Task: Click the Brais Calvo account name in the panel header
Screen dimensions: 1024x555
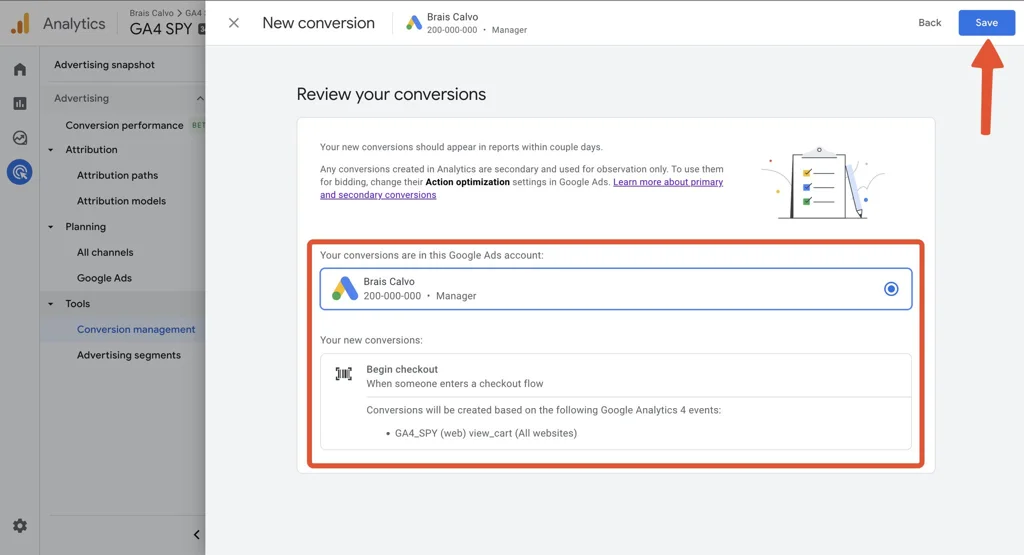Action: (453, 17)
